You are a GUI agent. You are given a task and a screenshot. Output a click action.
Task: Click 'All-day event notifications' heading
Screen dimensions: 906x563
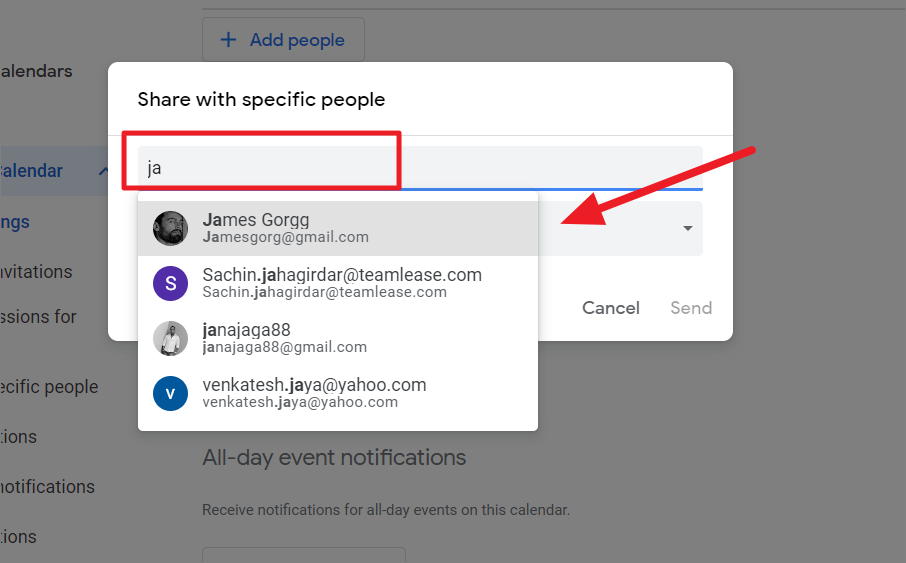click(334, 457)
